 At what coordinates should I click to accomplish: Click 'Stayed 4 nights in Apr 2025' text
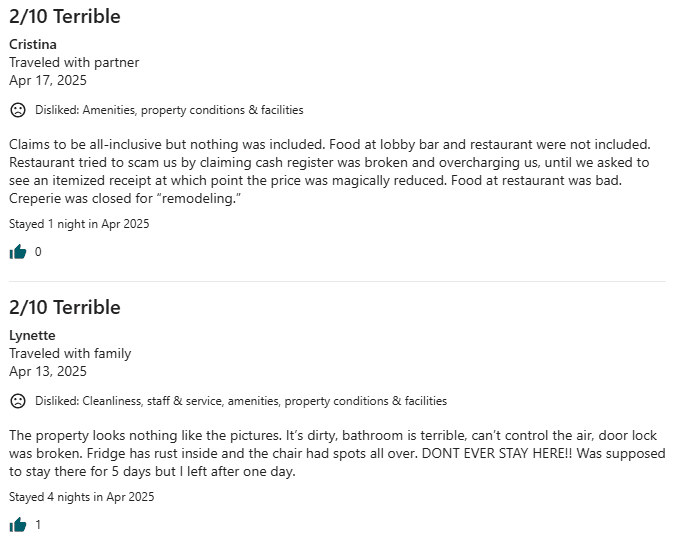click(x=82, y=497)
